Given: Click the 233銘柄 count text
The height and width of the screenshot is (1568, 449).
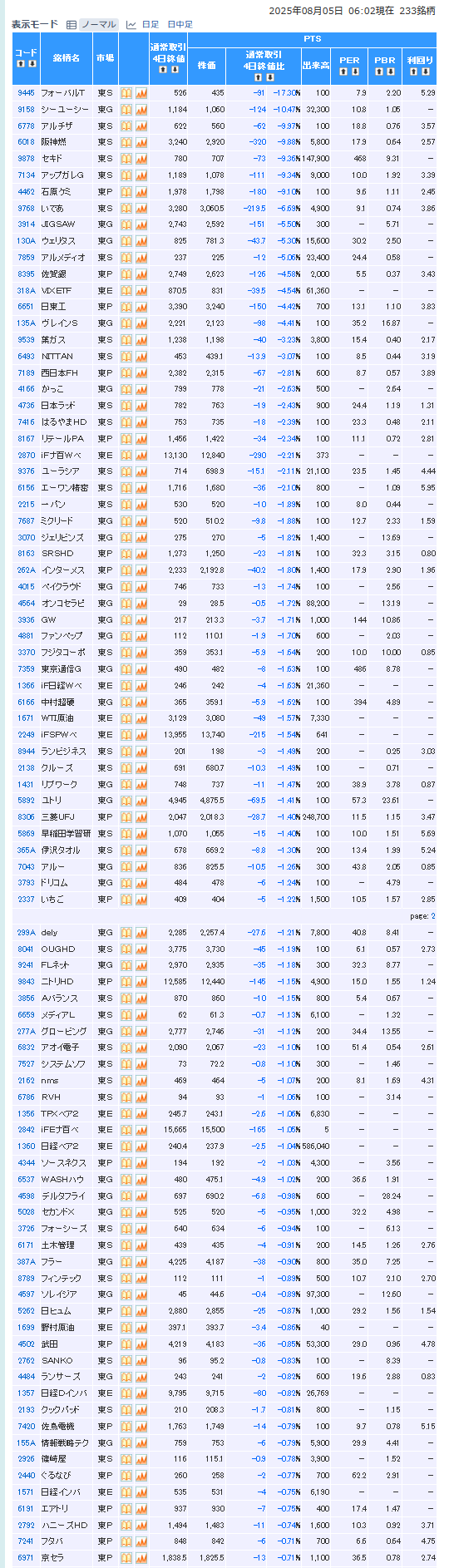Looking at the screenshot, I should tap(417, 11).
